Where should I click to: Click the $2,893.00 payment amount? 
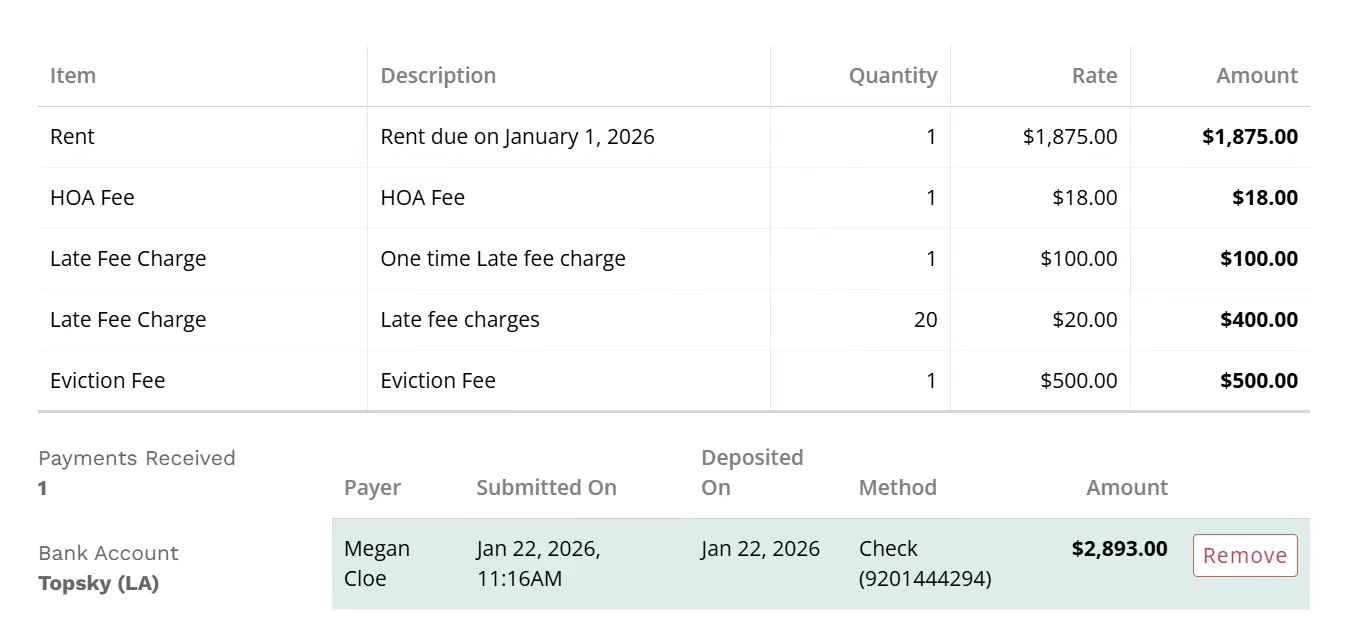coord(1118,548)
